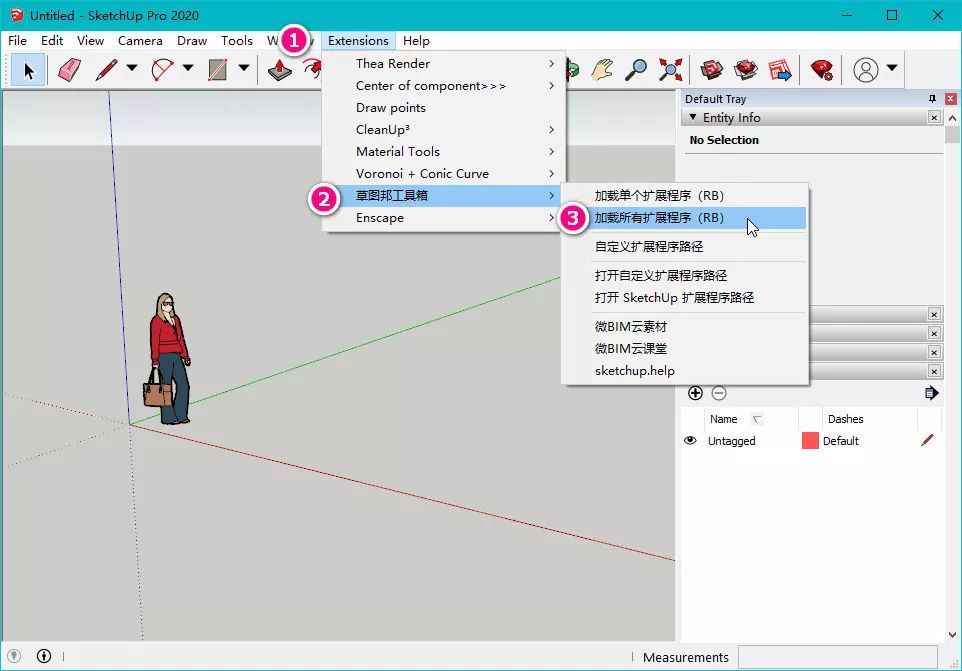
Task: Toggle visibility eye of Untagged
Action: click(x=690, y=440)
